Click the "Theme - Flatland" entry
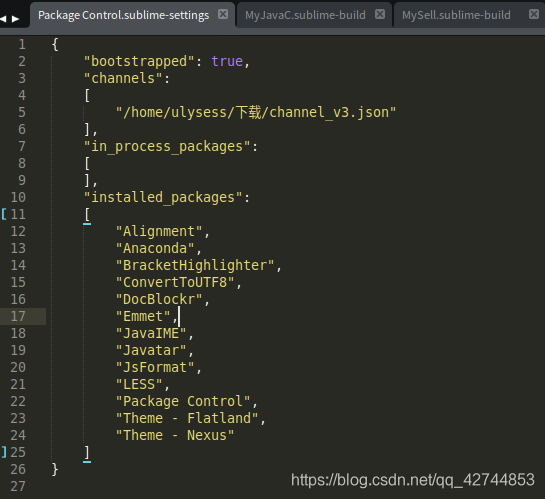Image resolution: width=545 pixels, height=499 pixels. [187, 419]
